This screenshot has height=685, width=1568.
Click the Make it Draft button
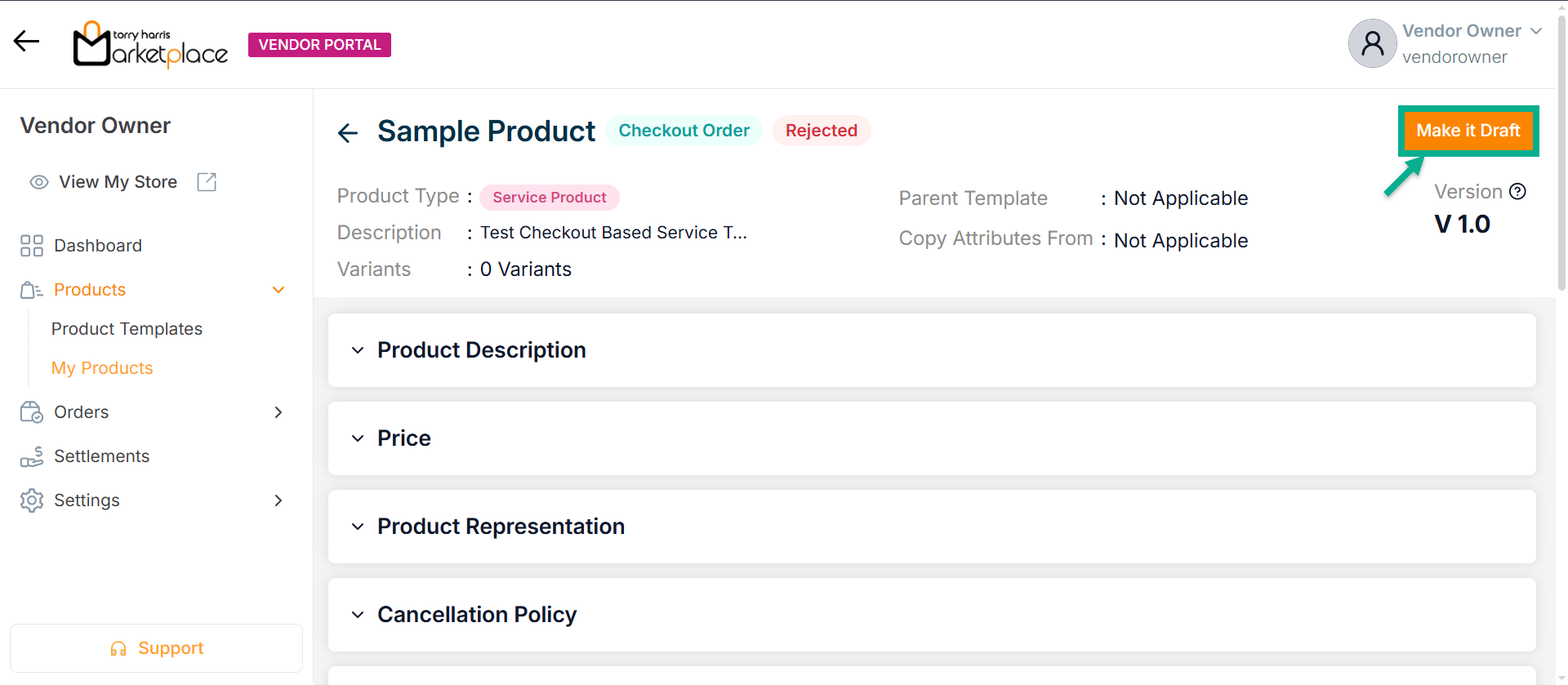(1468, 131)
